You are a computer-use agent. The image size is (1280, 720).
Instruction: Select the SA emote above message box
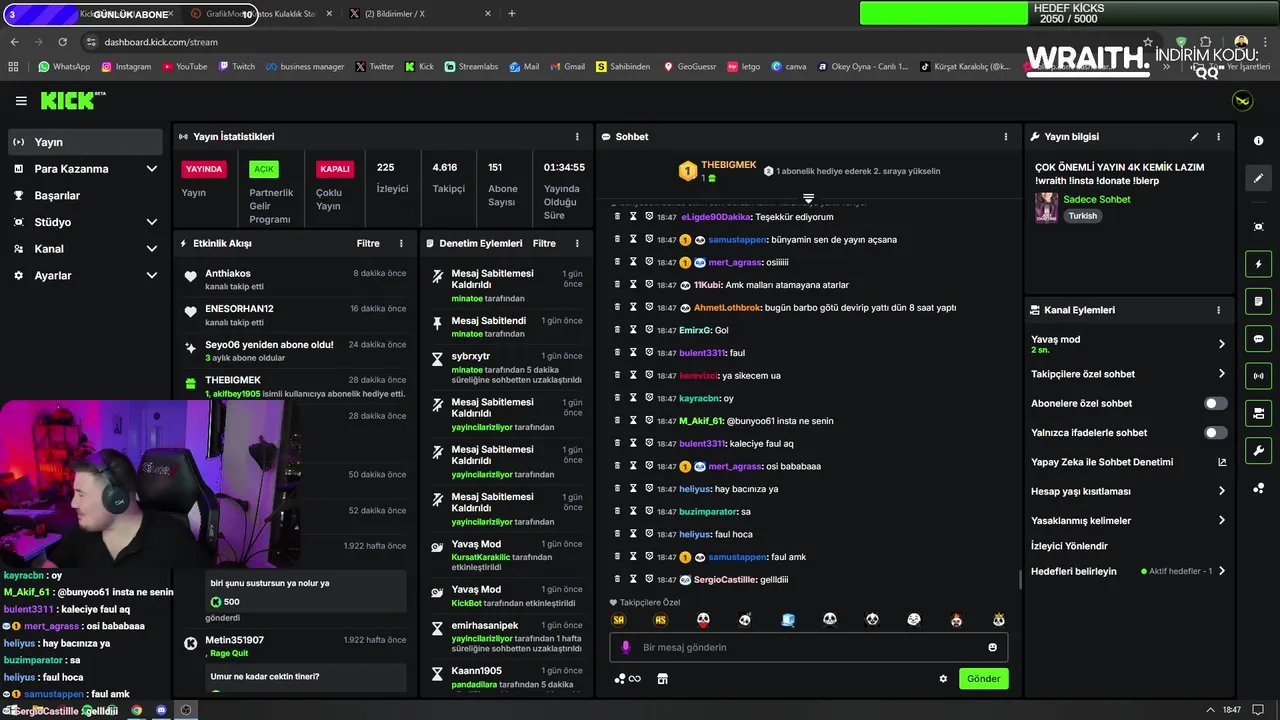coord(619,620)
